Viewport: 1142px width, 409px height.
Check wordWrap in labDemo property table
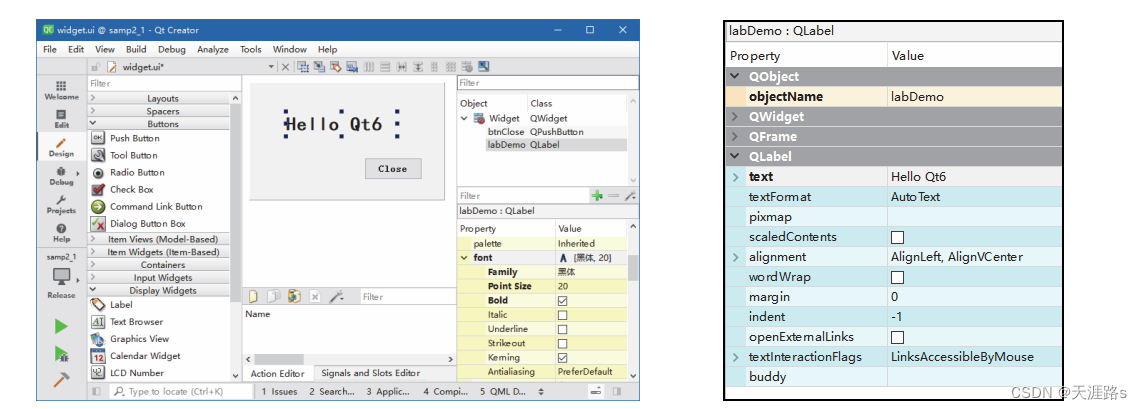(897, 277)
